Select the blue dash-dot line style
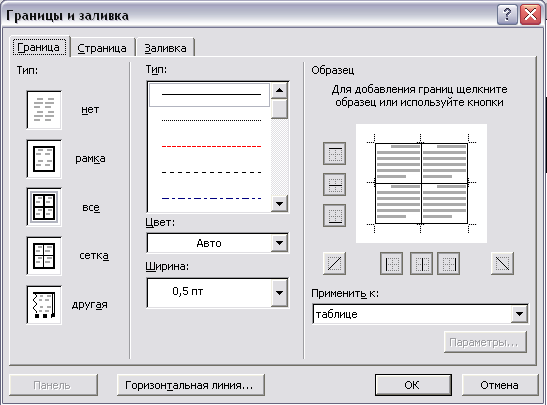547x405 pixels. point(211,198)
